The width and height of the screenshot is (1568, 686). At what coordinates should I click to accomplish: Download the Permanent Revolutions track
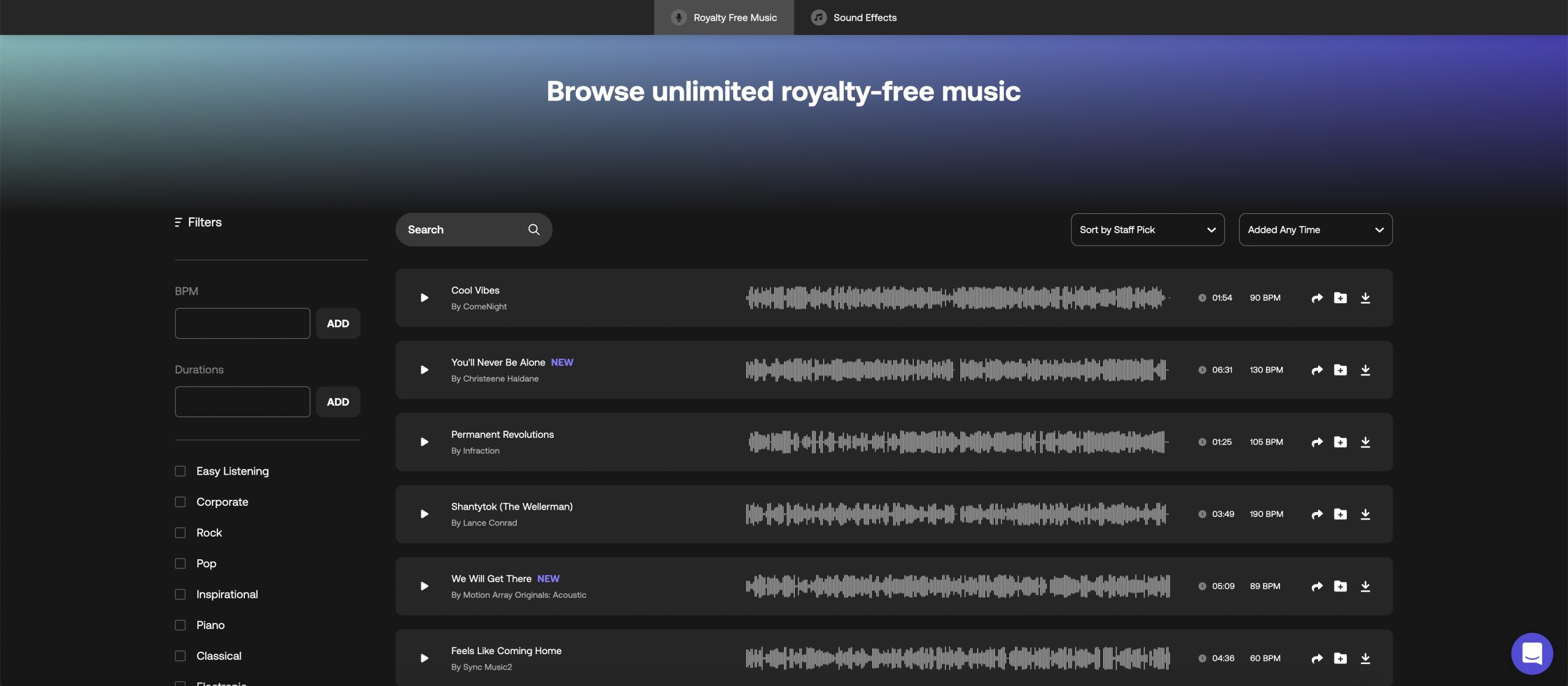[1365, 442]
